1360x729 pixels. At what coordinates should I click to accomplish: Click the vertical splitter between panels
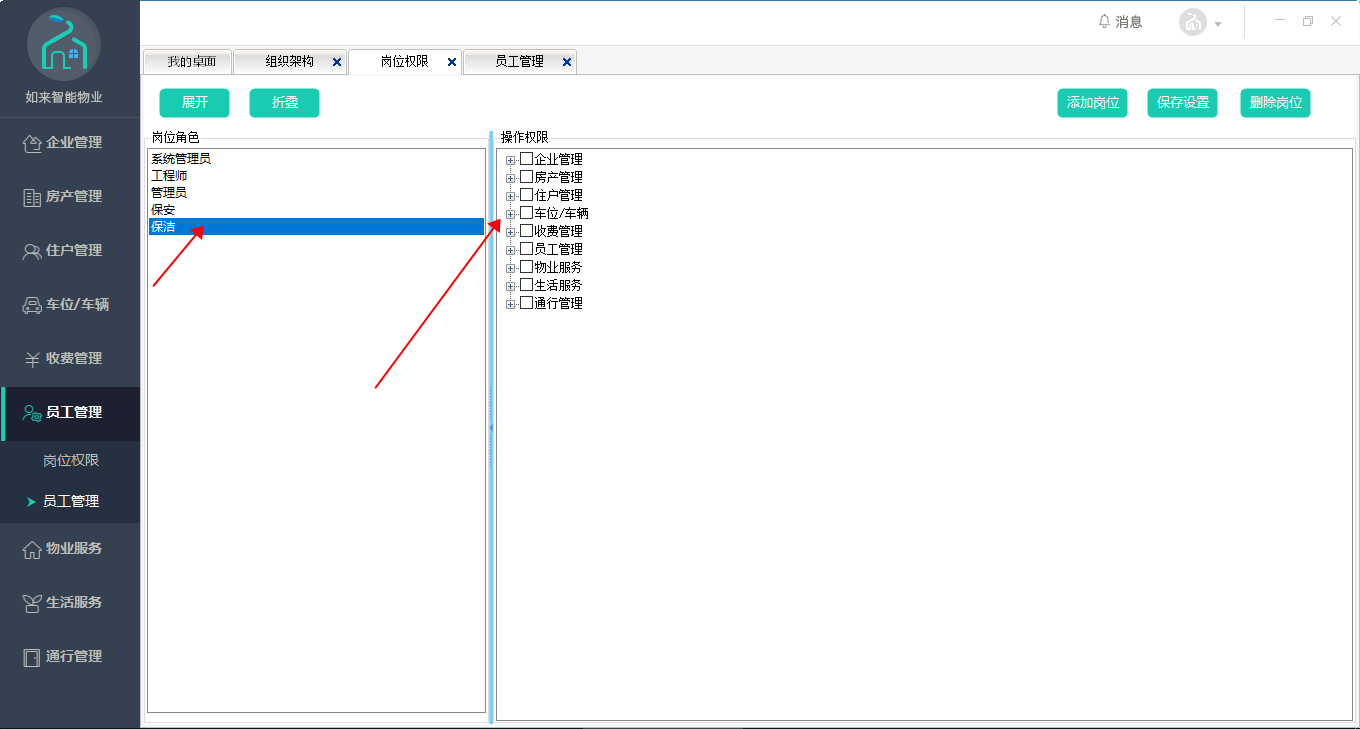[x=491, y=427]
